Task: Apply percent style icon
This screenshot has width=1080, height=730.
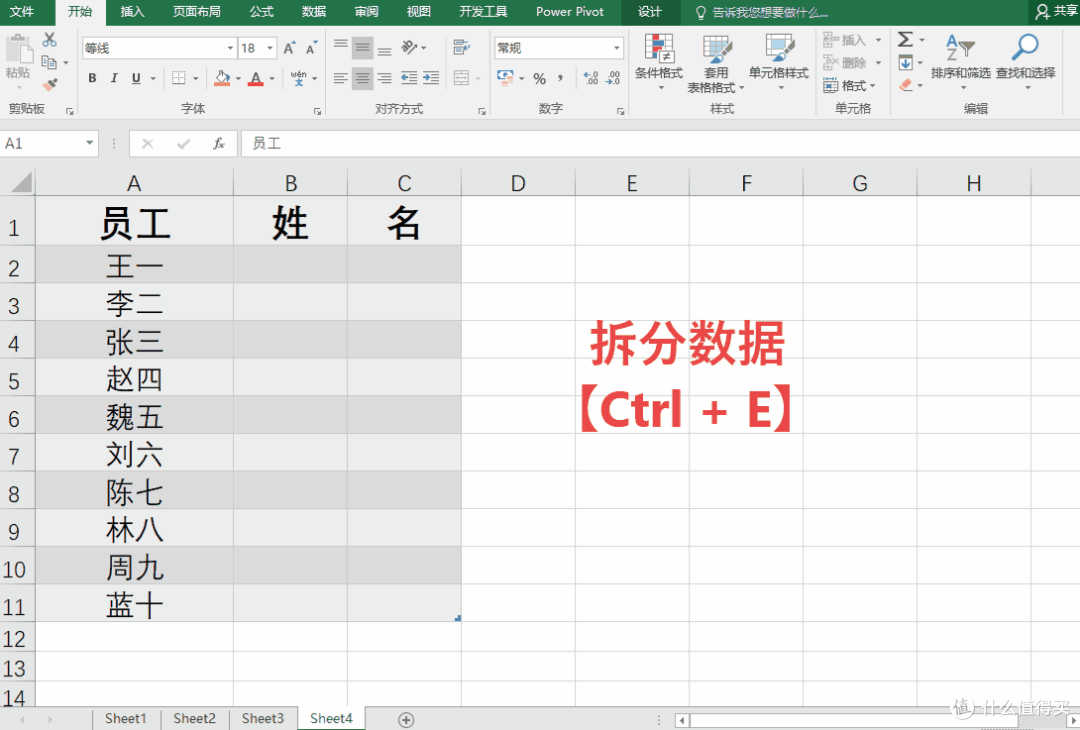Action: 539,79
